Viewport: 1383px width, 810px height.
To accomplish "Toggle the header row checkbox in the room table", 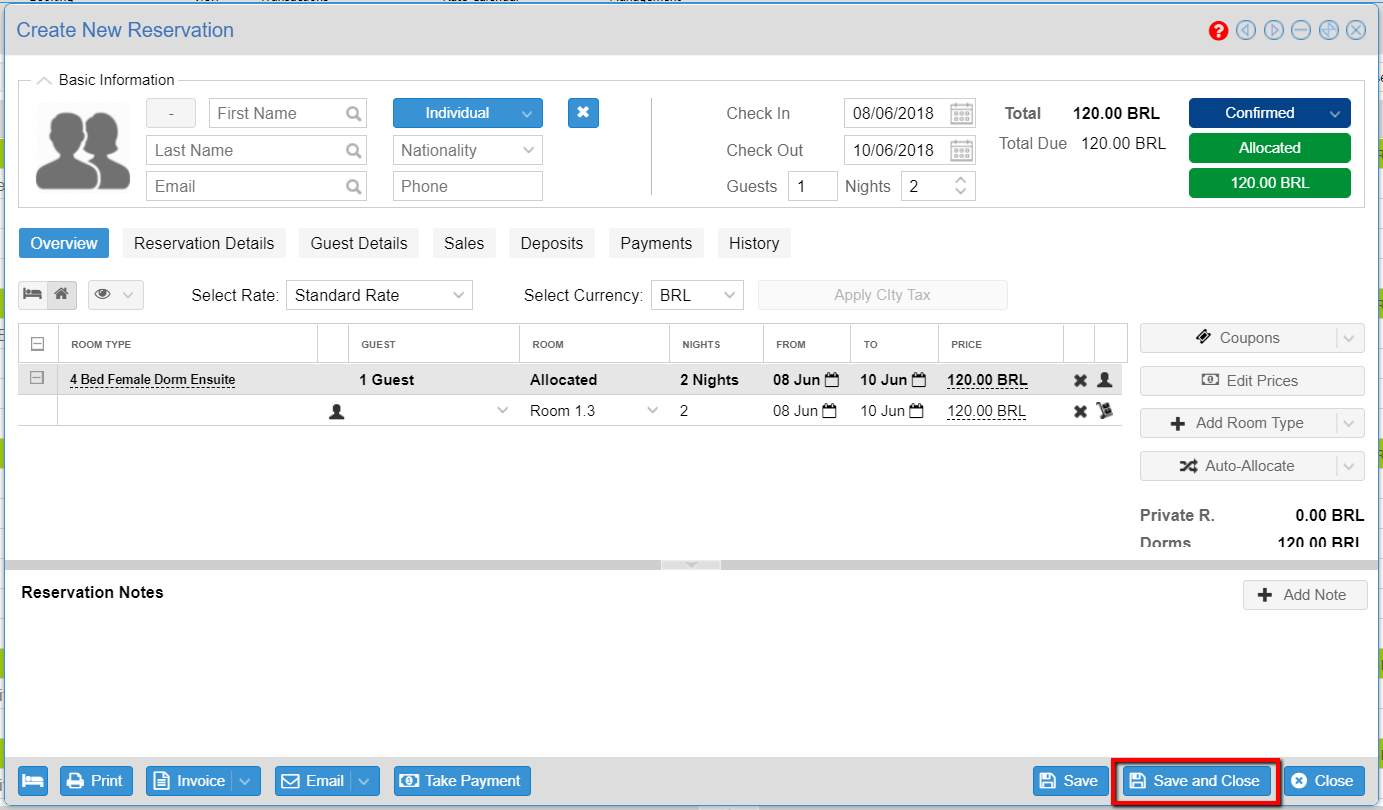I will tap(37, 343).
